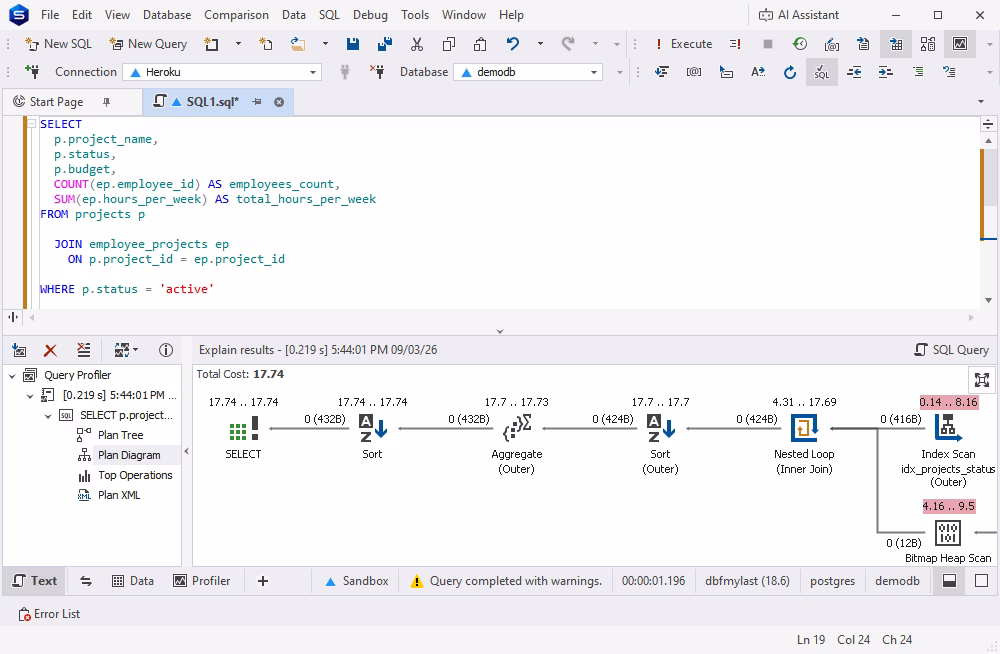
Task: Collapse the 5:44:01 PM profiler session node
Action: coord(30,396)
